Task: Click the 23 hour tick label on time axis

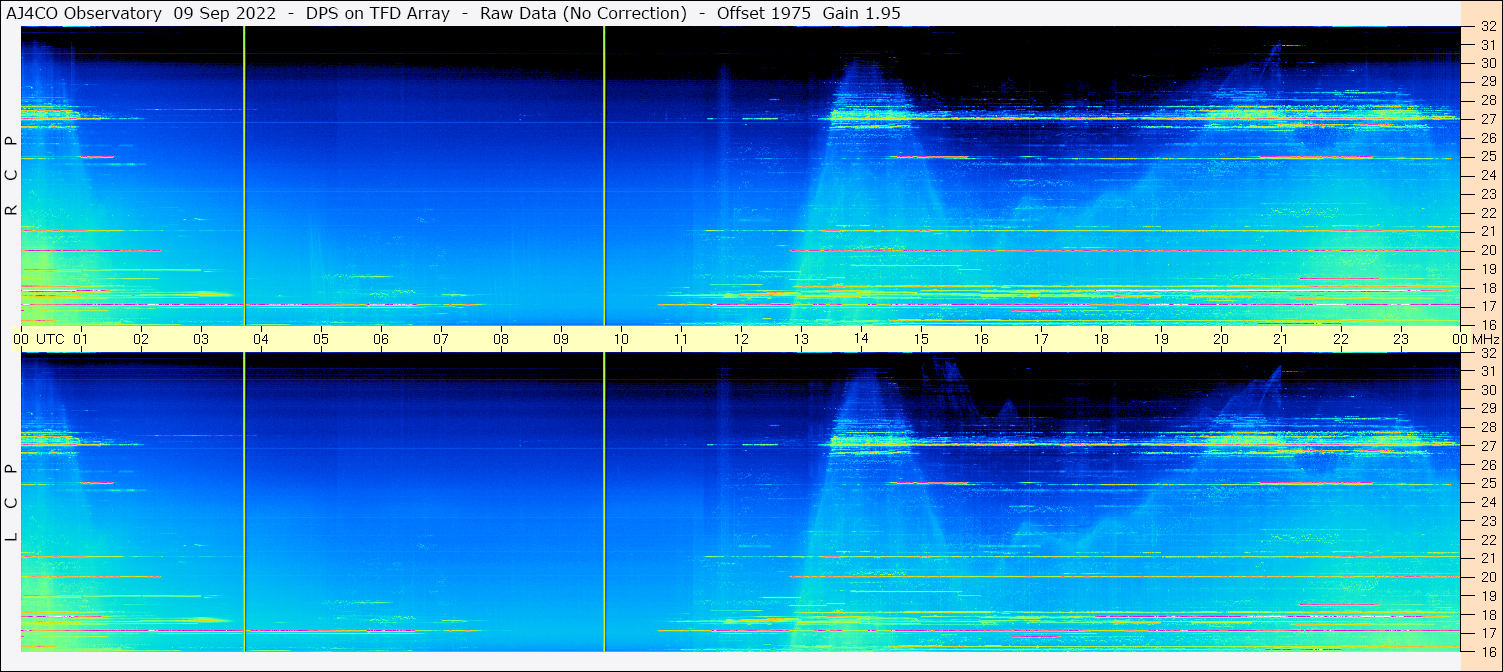Action: click(x=1401, y=339)
